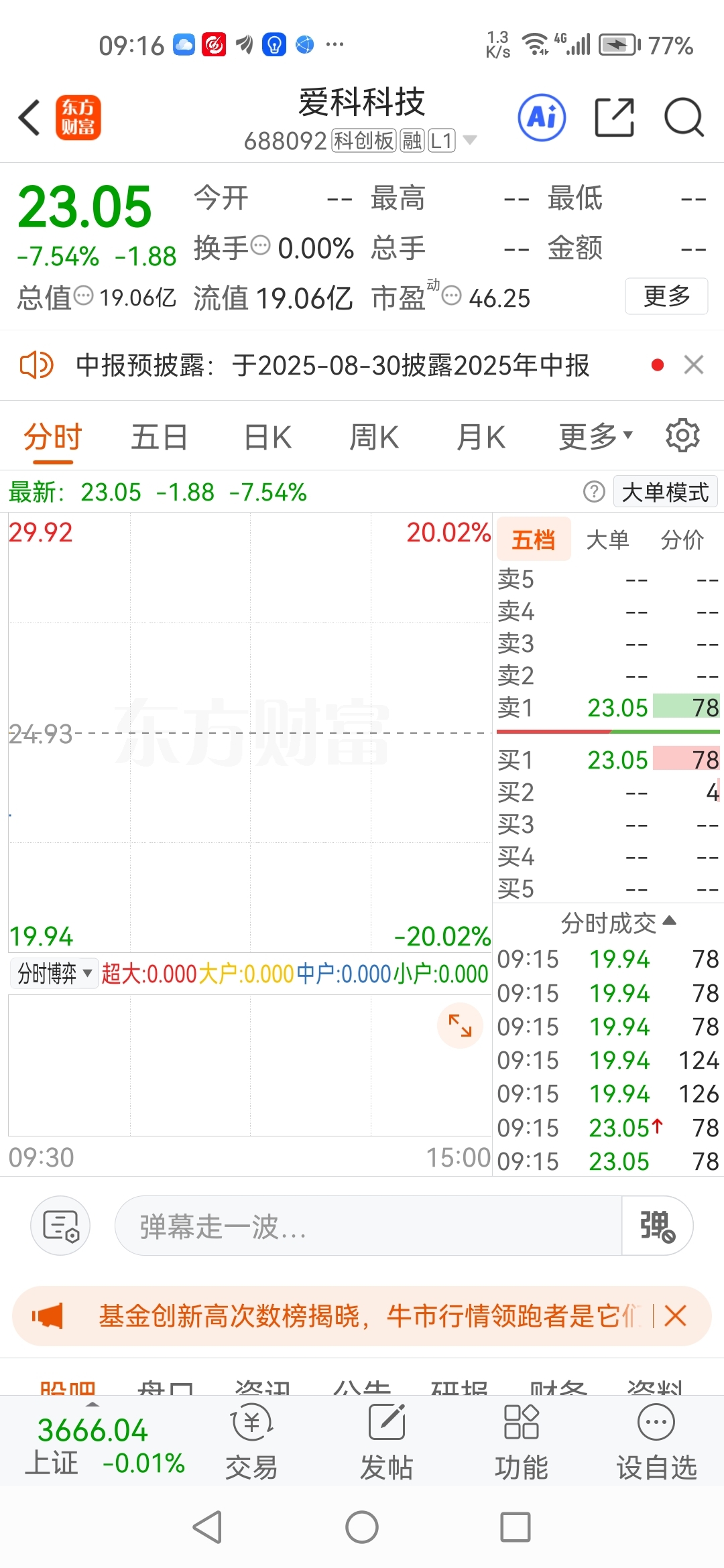Tap the 超大:0.000 indicator value
The width and height of the screenshot is (724, 1568).
click(x=149, y=974)
